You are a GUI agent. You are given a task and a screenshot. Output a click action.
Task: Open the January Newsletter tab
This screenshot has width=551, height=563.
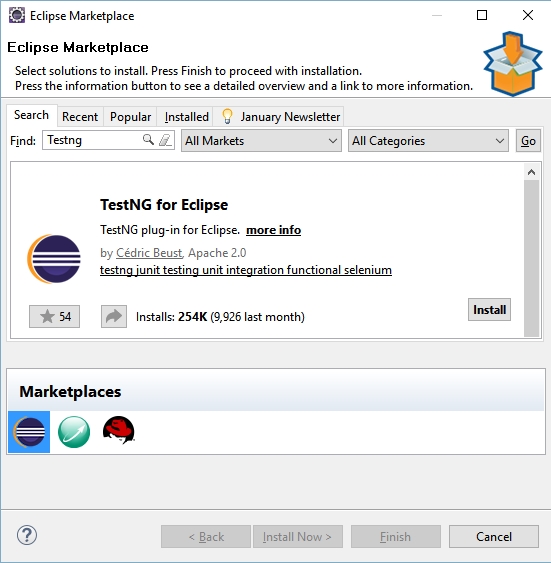tap(280, 117)
